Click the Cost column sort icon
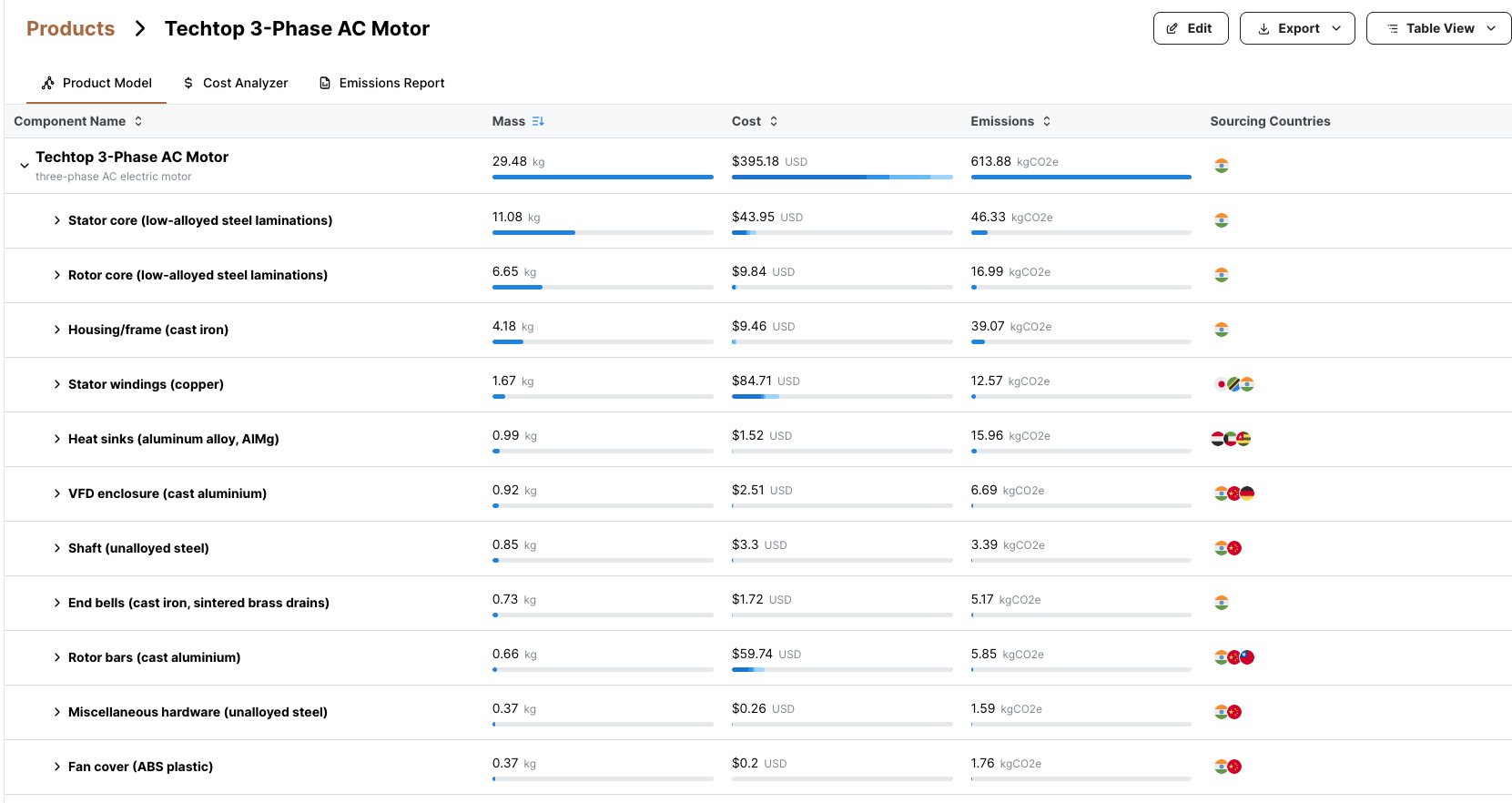This screenshot has height=803, width=1512. click(x=774, y=121)
